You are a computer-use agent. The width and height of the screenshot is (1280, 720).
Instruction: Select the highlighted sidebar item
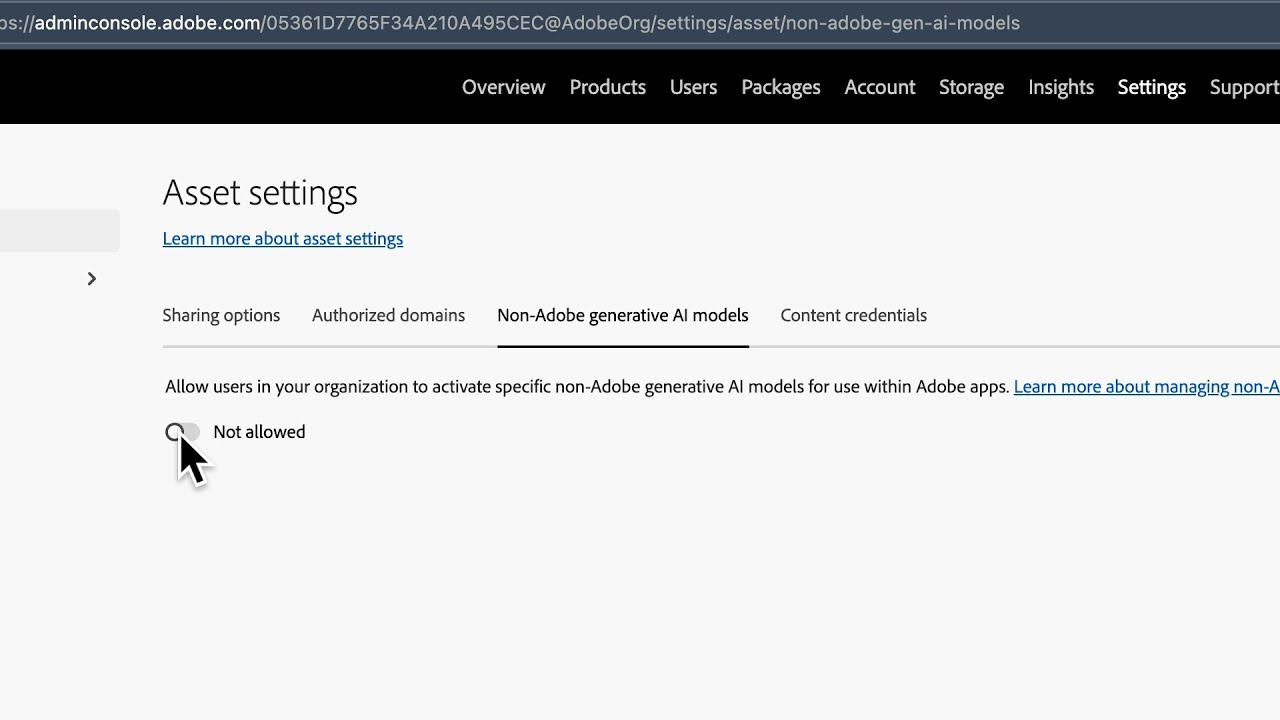tap(60, 230)
